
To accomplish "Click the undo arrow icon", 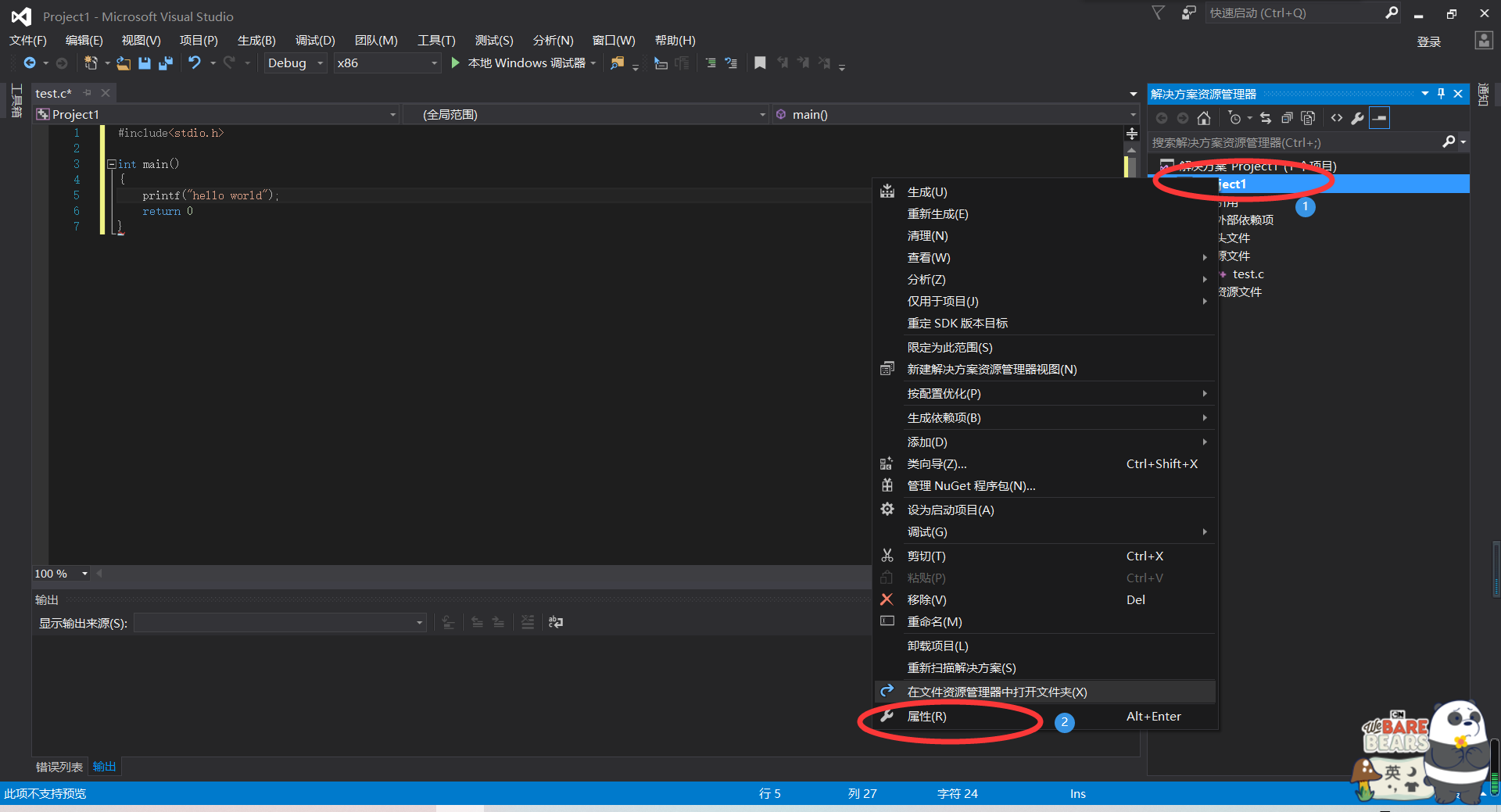I will click(x=195, y=63).
